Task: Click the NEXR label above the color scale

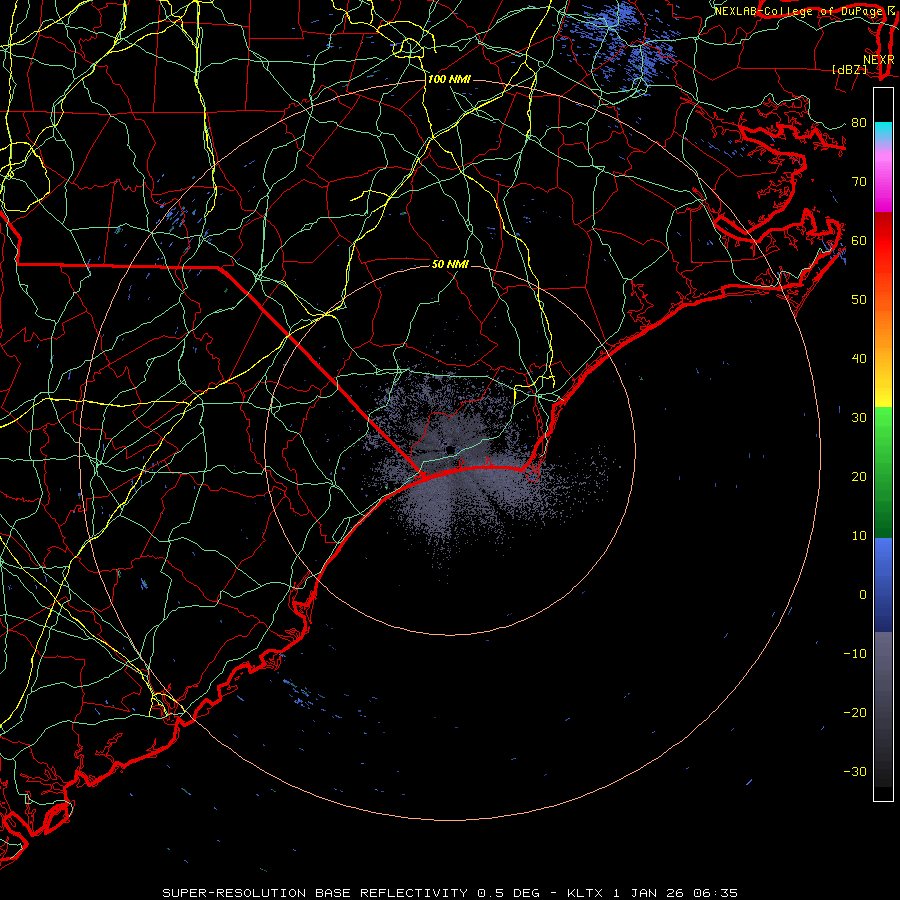Action: [879, 60]
